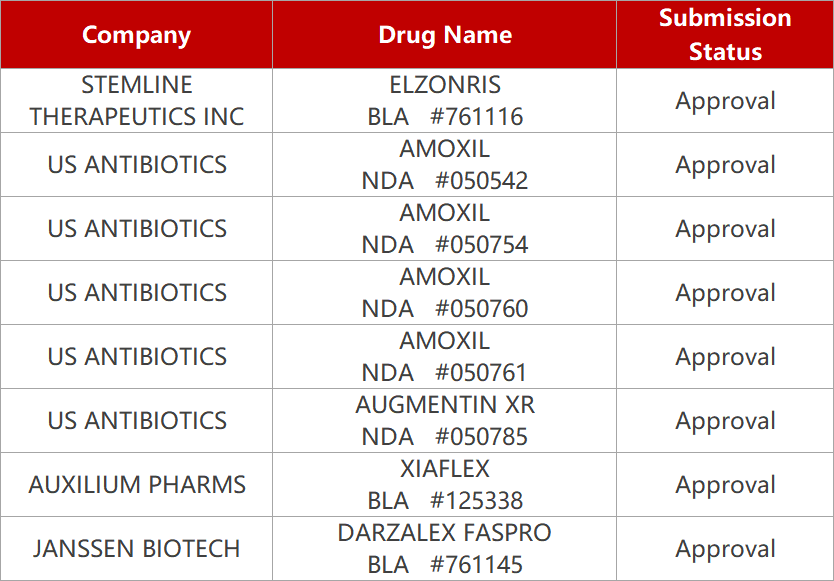
Task: Click the JANSSEN BIOTECH company cell
Action: click(136, 549)
